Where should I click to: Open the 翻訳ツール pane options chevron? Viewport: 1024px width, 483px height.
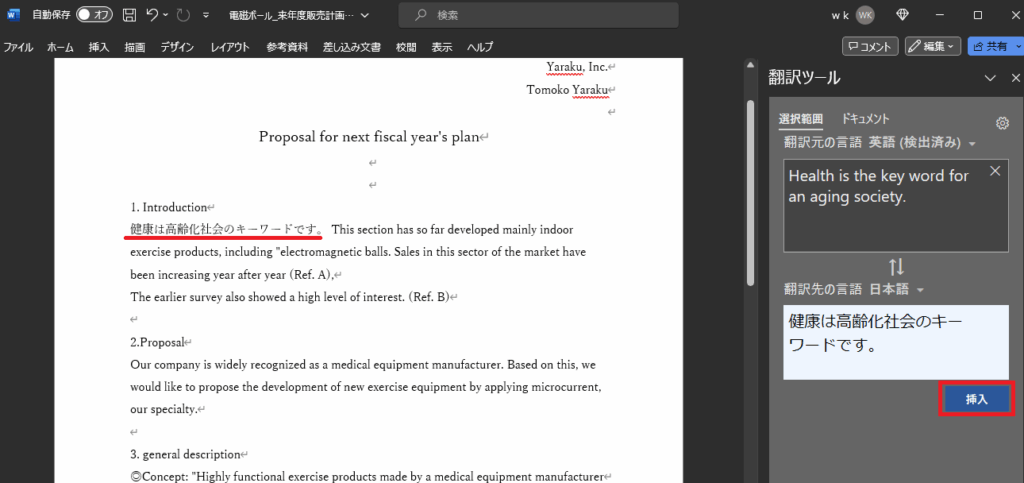[991, 78]
